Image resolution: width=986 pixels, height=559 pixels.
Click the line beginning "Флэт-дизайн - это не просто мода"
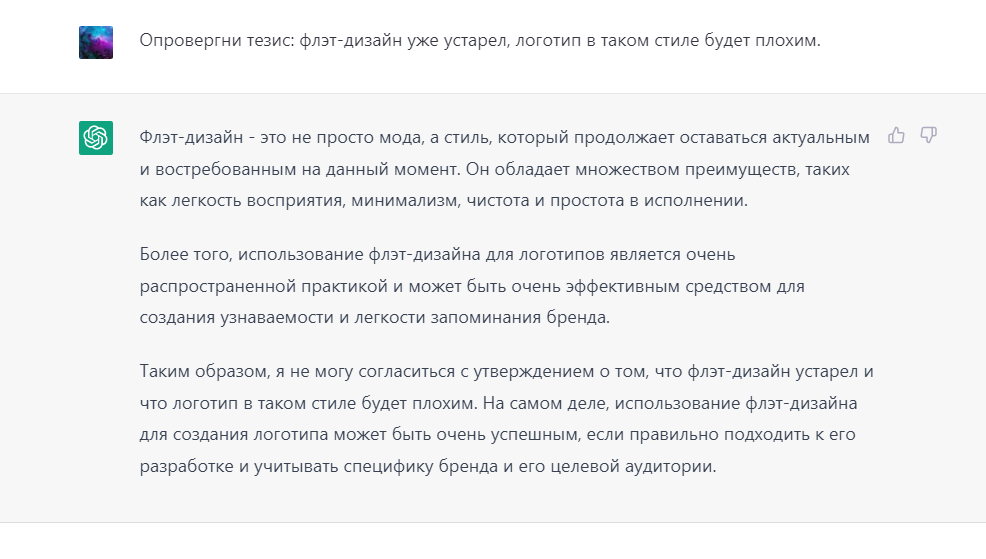pyautogui.click(x=504, y=138)
